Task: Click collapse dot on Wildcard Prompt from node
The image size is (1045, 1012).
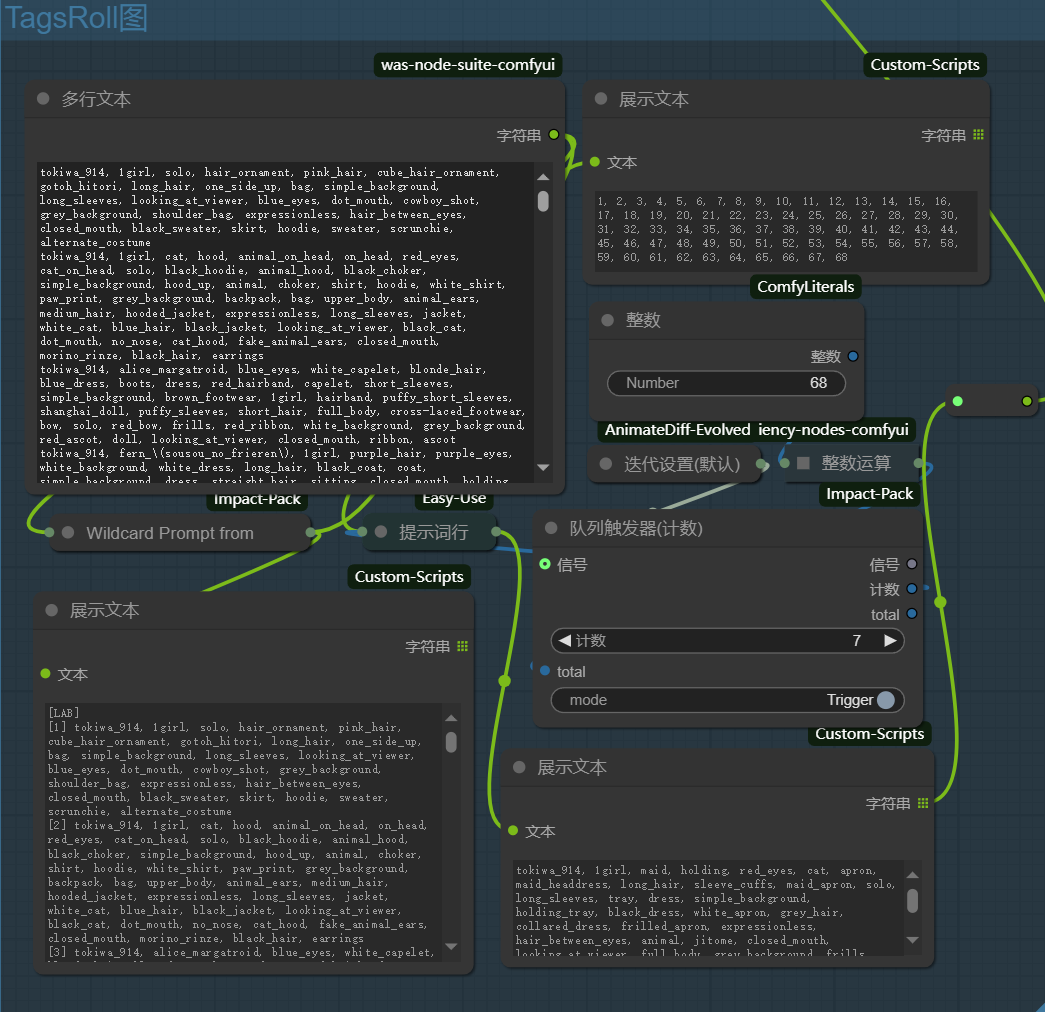Action: pyautogui.click(x=68, y=533)
